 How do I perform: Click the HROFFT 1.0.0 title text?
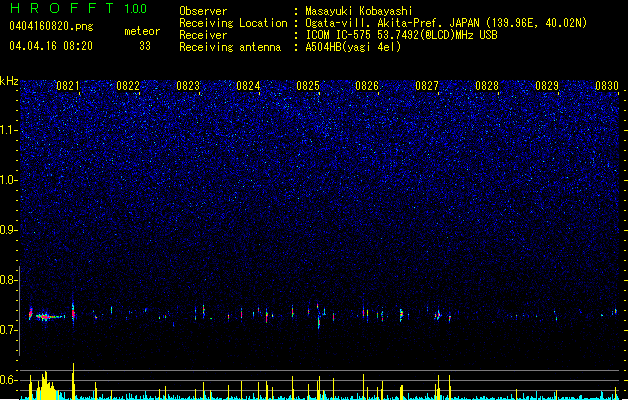click(78, 8)
